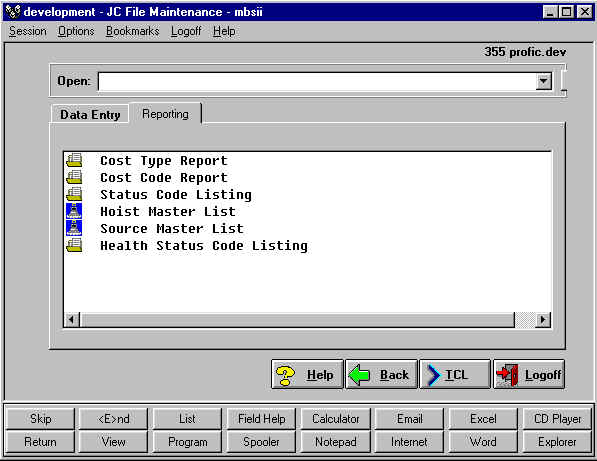The image size is (597, 461).
Task: Click the Internet button
Action: 409,442
